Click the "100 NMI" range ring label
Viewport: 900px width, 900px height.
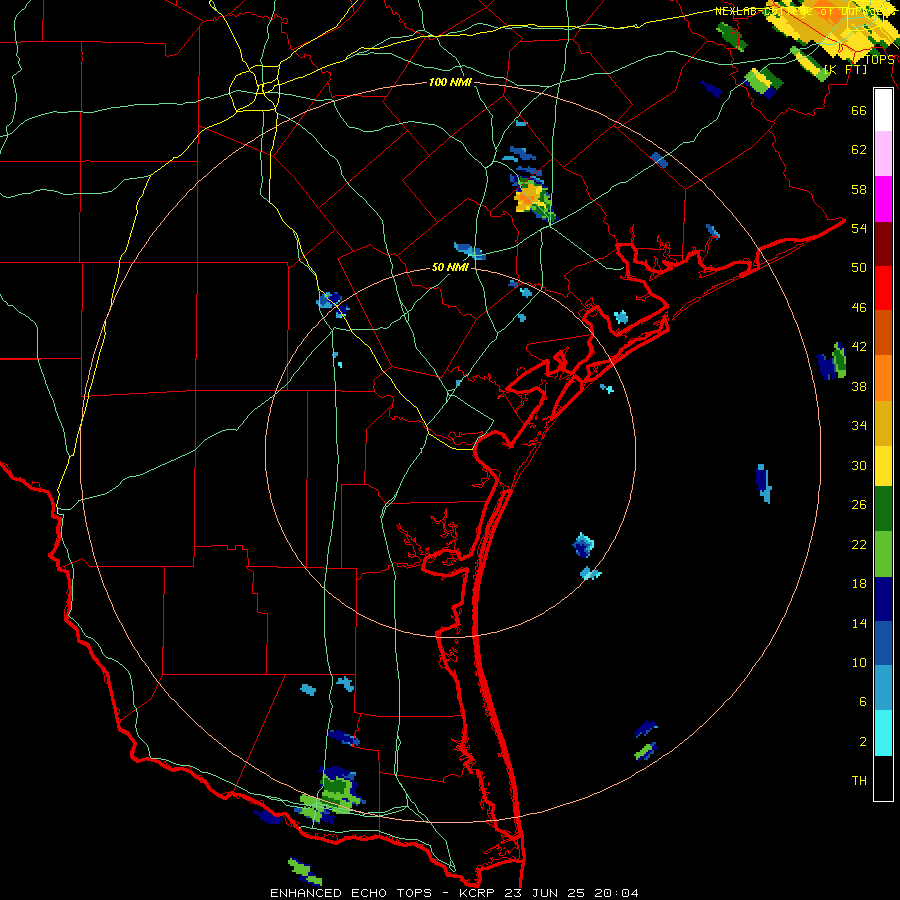(450, 83)
